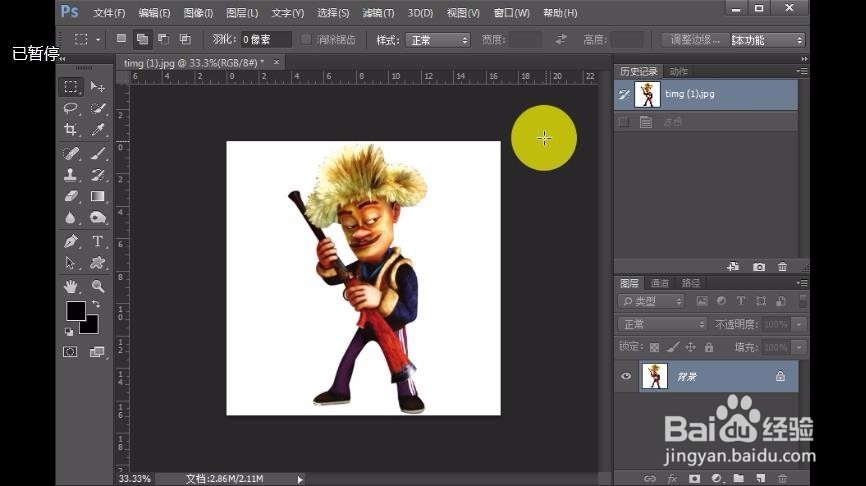Select the Zoom tool

click(98, 286)
